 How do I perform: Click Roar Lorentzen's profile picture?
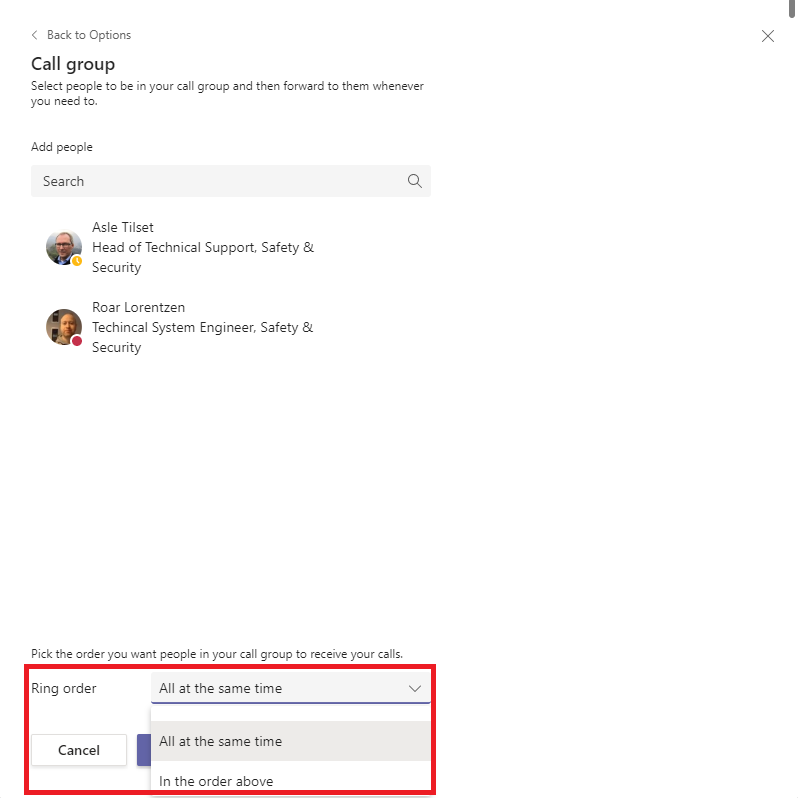(63, 326)
